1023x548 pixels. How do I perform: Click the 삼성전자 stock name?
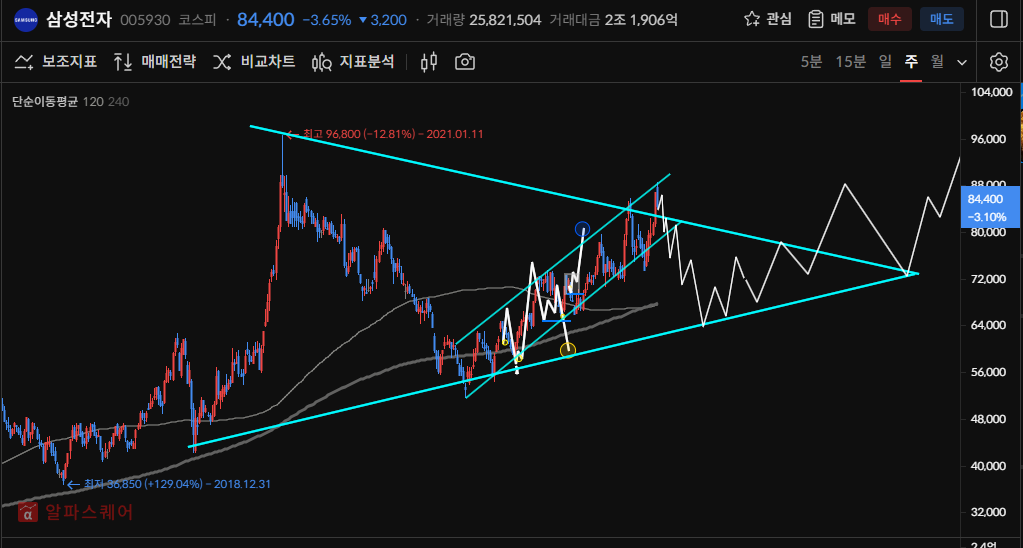pyautogui.click(x=79, y=19)
